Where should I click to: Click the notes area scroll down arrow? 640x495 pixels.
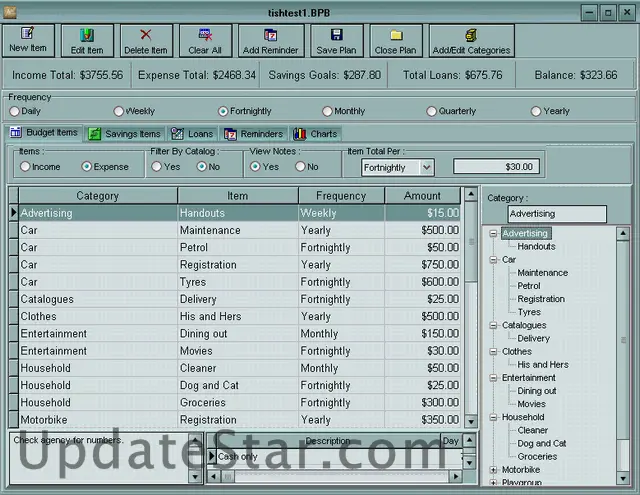(x=195, y=477)
